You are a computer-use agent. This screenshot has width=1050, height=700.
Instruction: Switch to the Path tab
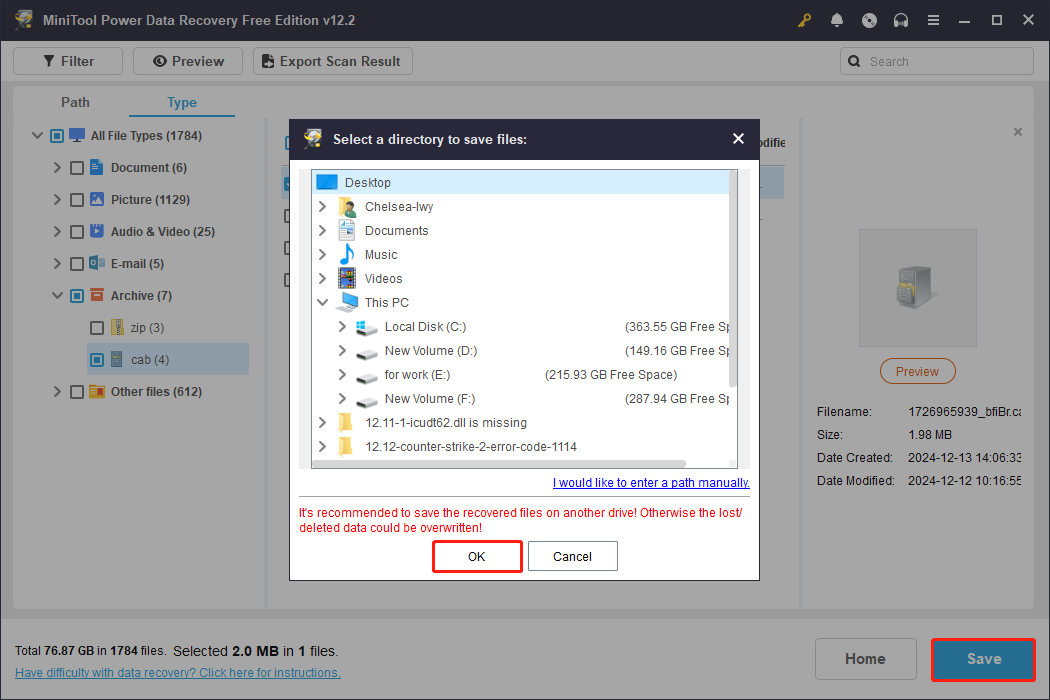tap(75, 102)
